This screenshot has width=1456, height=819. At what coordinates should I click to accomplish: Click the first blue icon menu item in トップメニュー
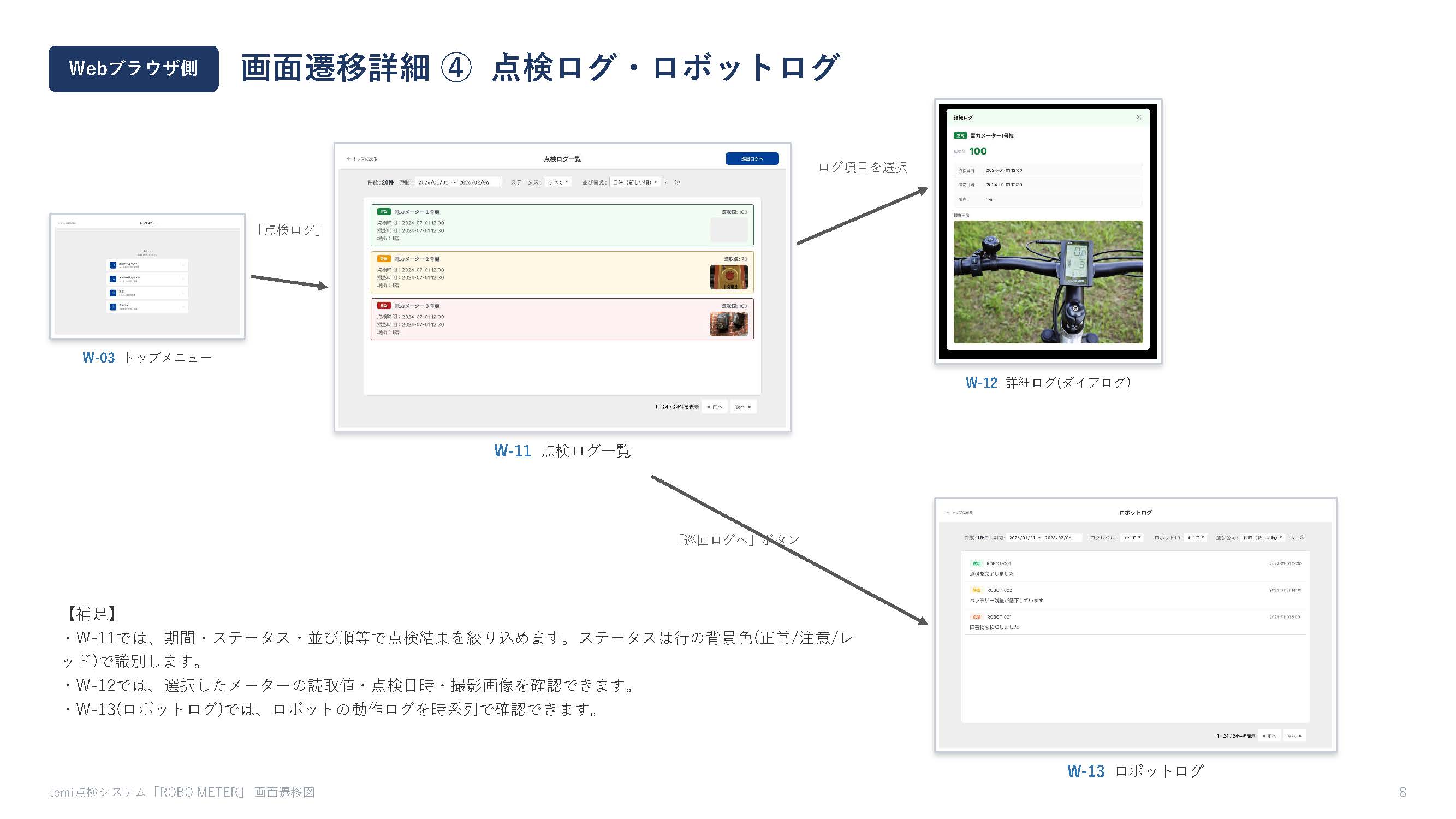[x=147, y=265]
